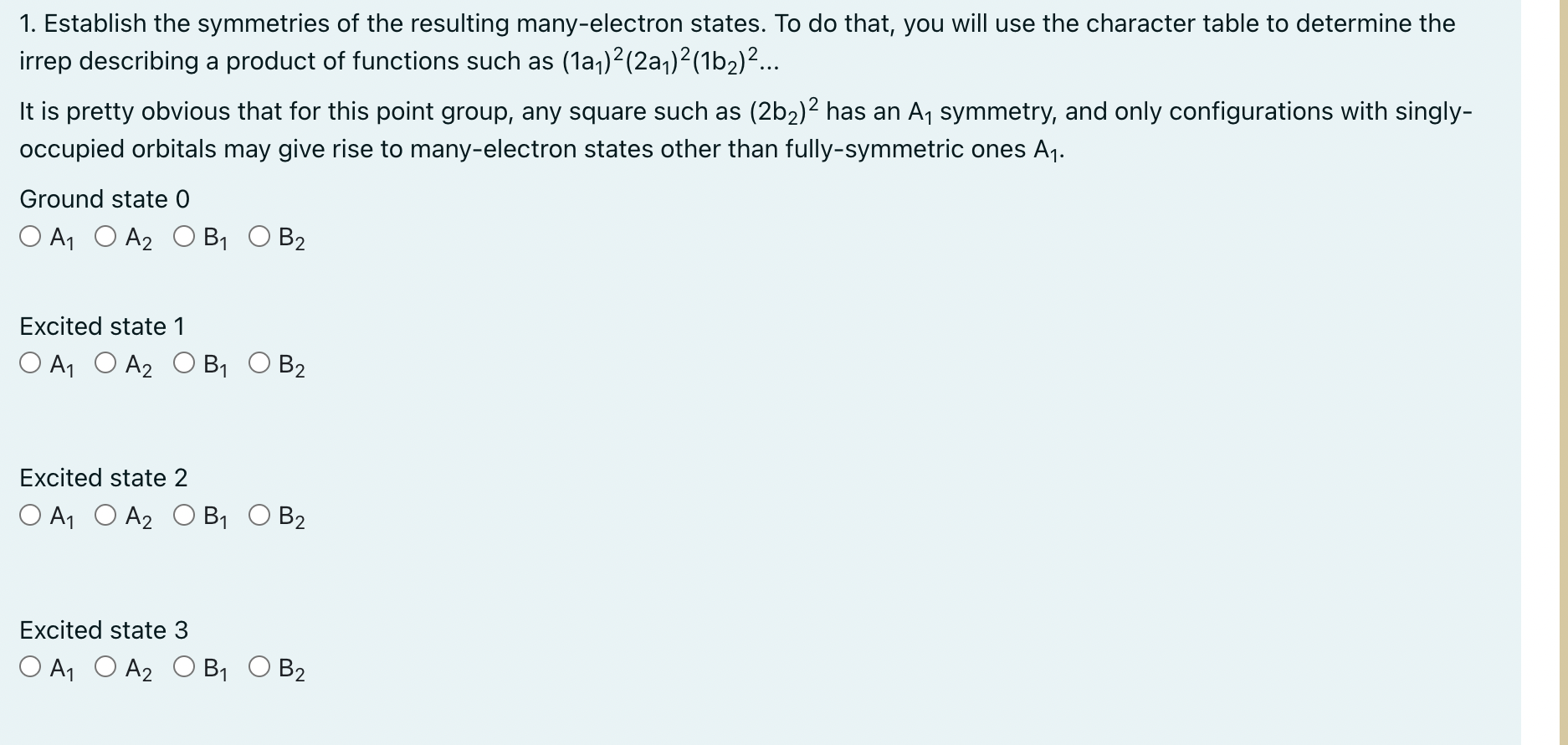
Task: Select B₂ for Excited state 3
Action: [258, 668]
